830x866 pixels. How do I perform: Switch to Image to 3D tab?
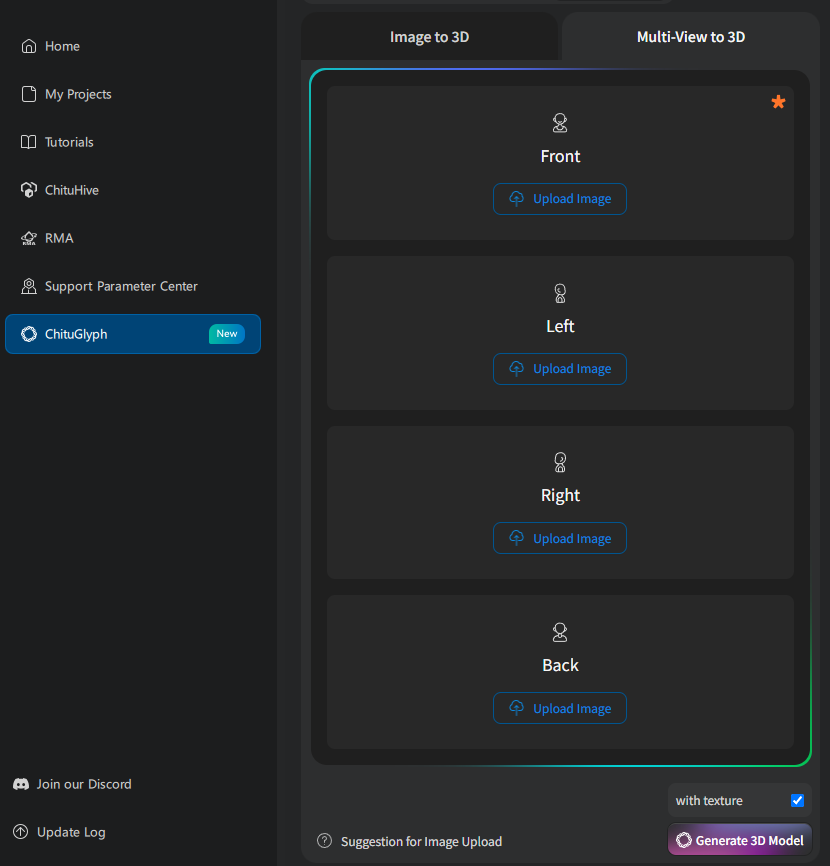pos(429,37)
